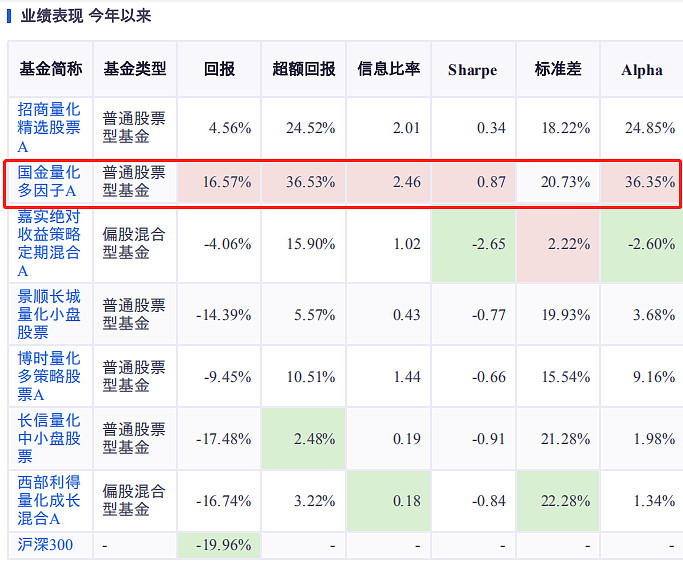
Task: Click the 基金类型 column header
Action: (x=135, y=69)
